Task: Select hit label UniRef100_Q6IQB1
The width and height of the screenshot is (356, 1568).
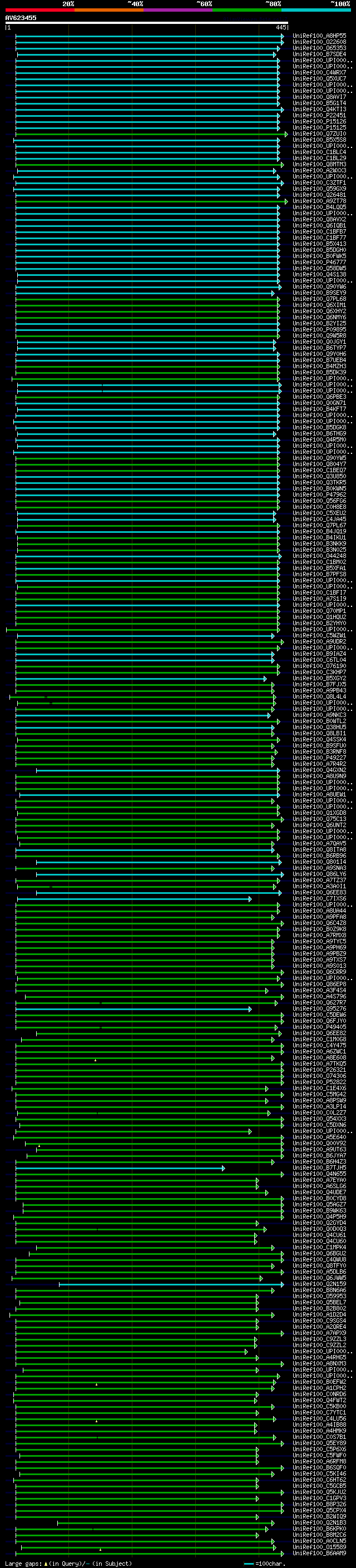Action: click(319, 226)
